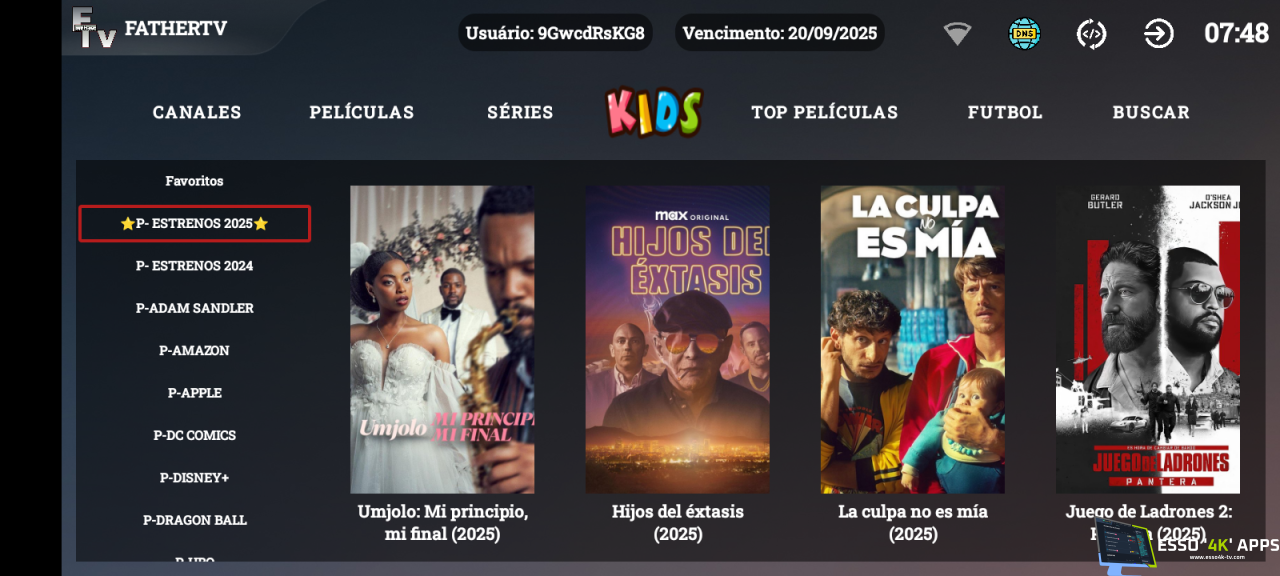1280x576 pixels.
Task: Click the code refresh circular icon
Action: 1091,34
